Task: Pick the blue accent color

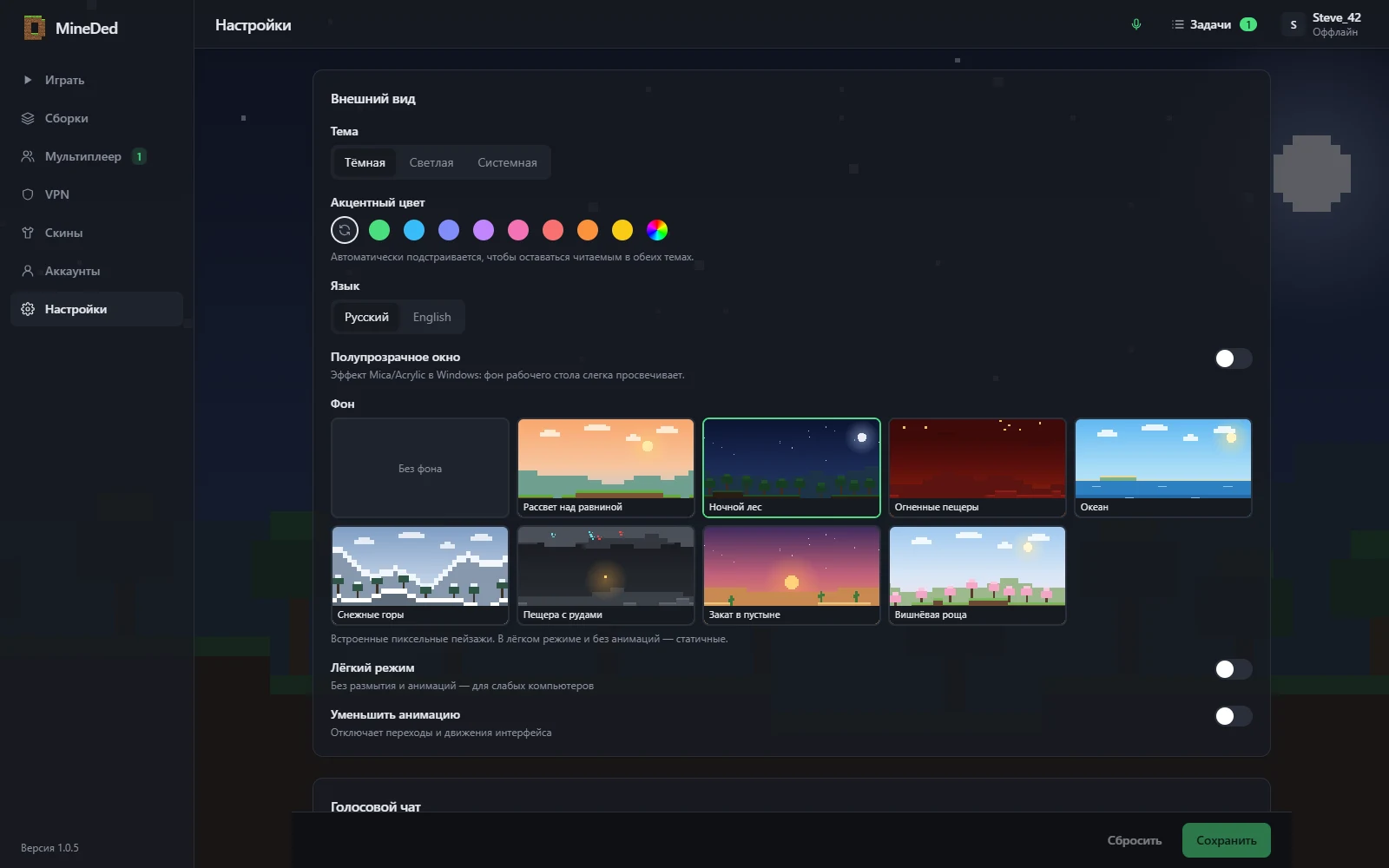Action: [x=414, y=230]
